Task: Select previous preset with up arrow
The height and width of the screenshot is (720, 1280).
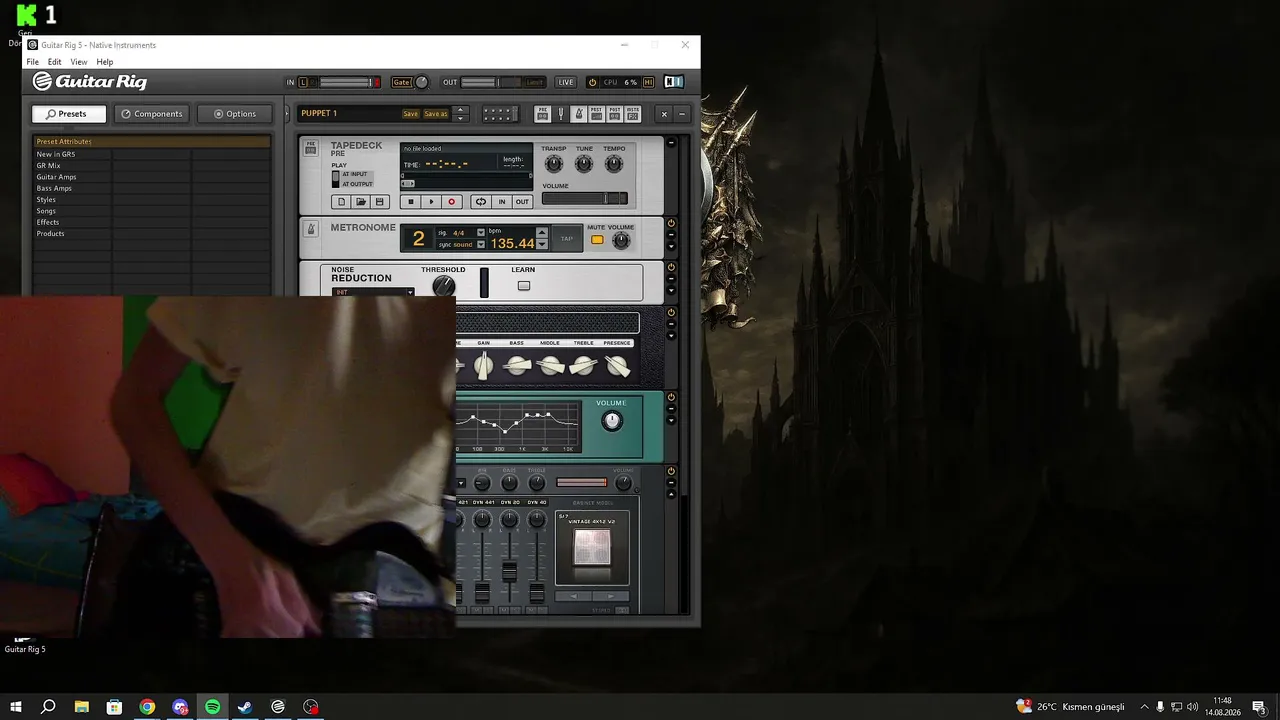Action: click(460, 110)
